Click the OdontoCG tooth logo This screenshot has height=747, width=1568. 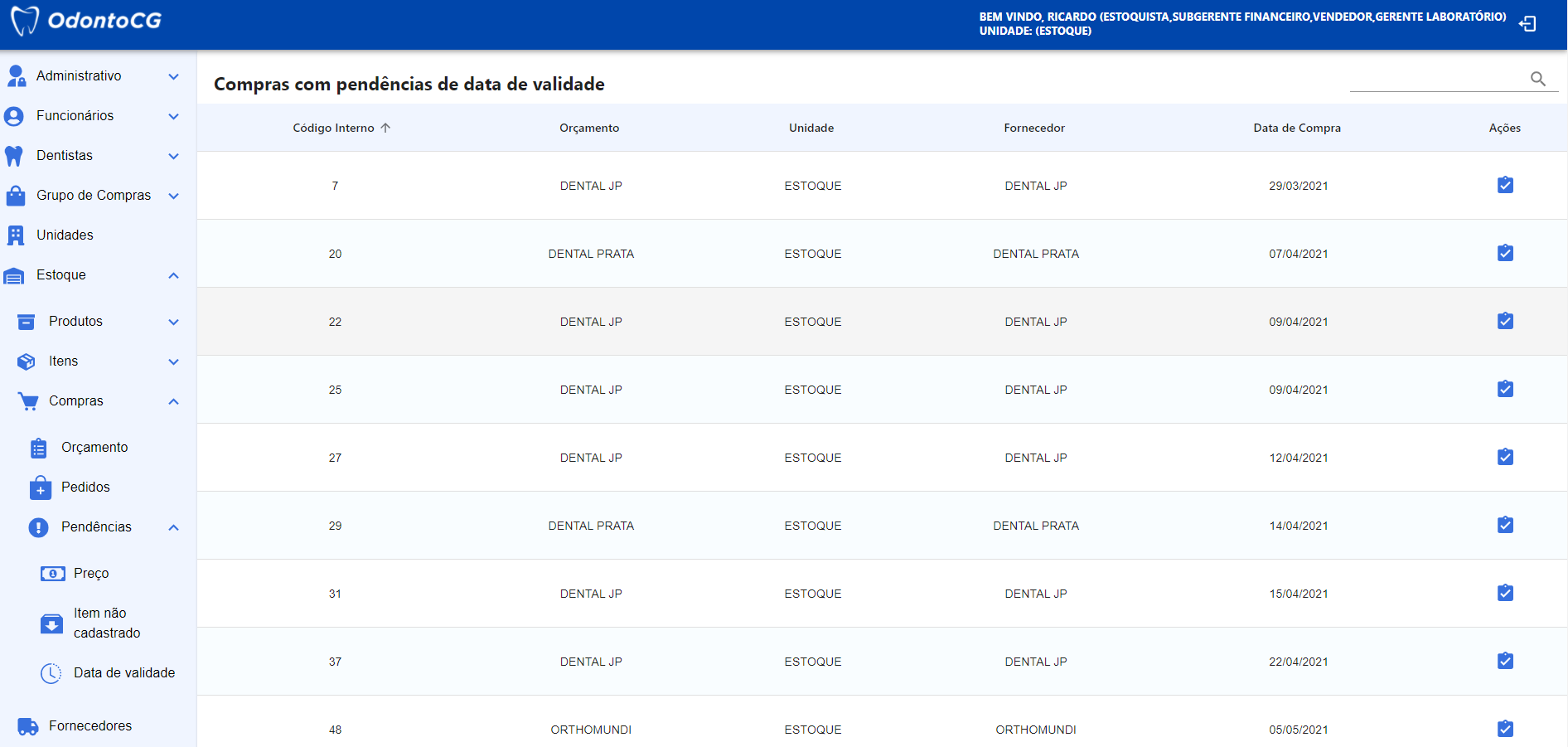[x=27, y=22]
